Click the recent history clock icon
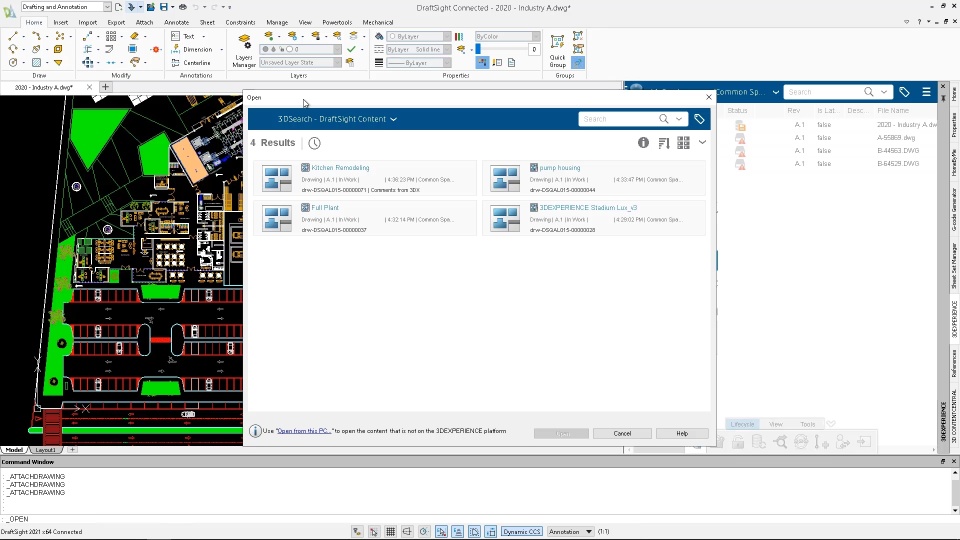Image resolution: width=960 pixels, height=540 pixels. point(314,143)
